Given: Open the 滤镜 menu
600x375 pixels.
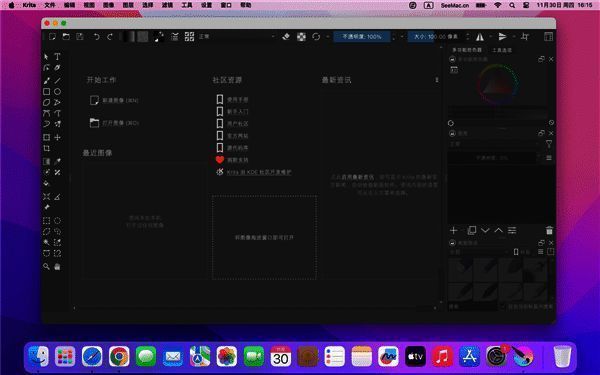Looking at the screenshot, I should [167, 5].
